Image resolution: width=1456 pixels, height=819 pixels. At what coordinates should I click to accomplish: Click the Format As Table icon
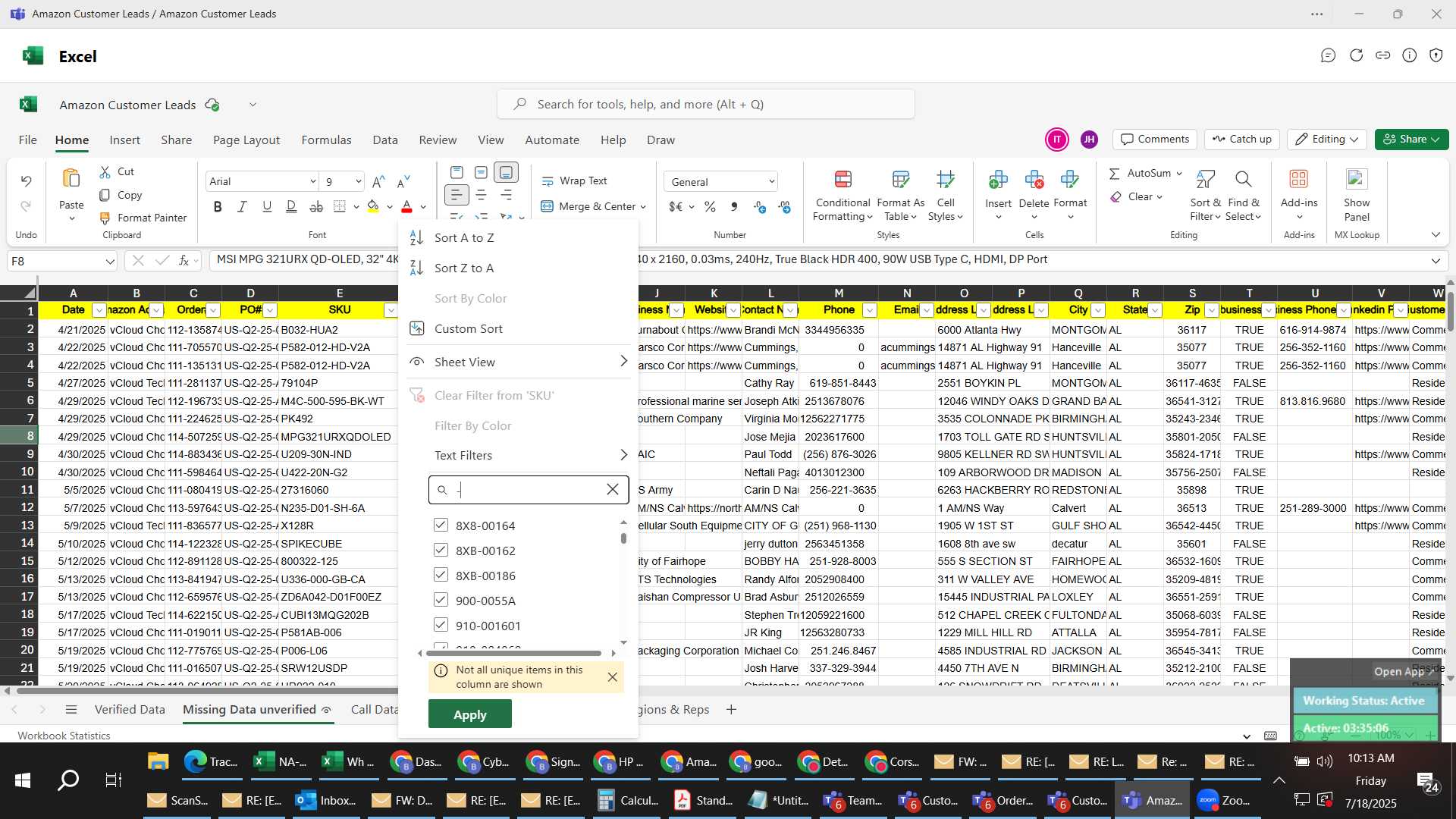pos(900,180)
